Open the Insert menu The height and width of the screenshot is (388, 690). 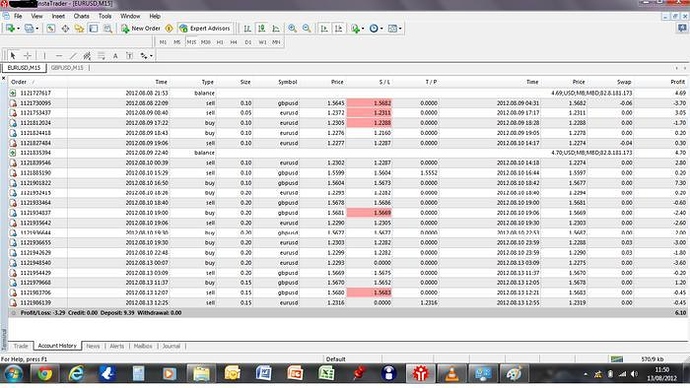[x=58, y=16]
